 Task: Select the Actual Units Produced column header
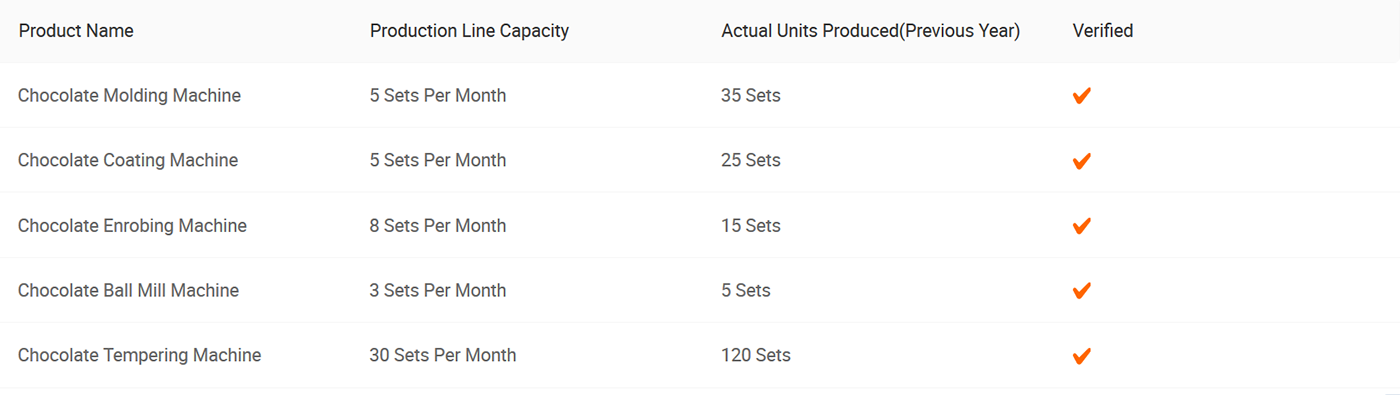point(870,31)
